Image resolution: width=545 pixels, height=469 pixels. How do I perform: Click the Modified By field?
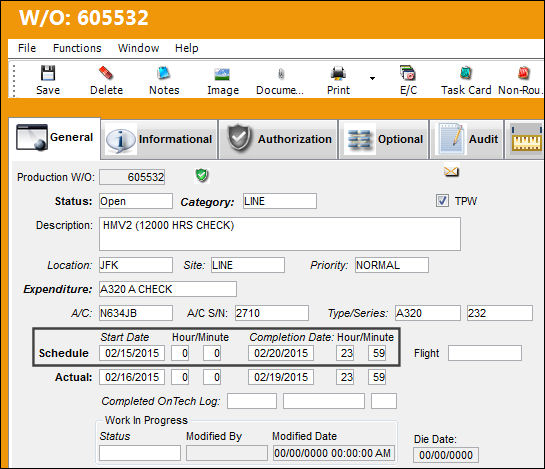[x=227, y=453]
